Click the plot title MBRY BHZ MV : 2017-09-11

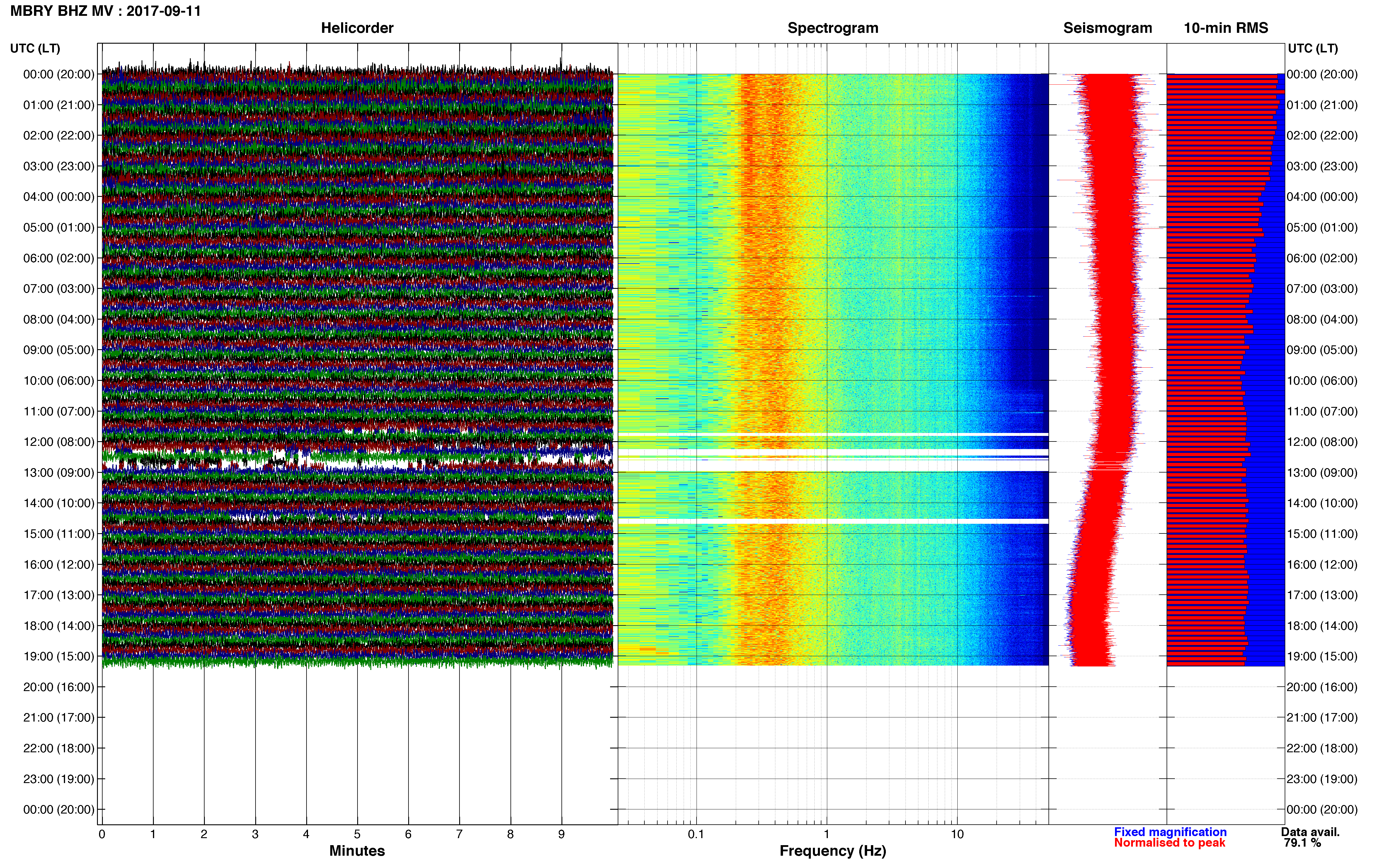tap(106, 11)
